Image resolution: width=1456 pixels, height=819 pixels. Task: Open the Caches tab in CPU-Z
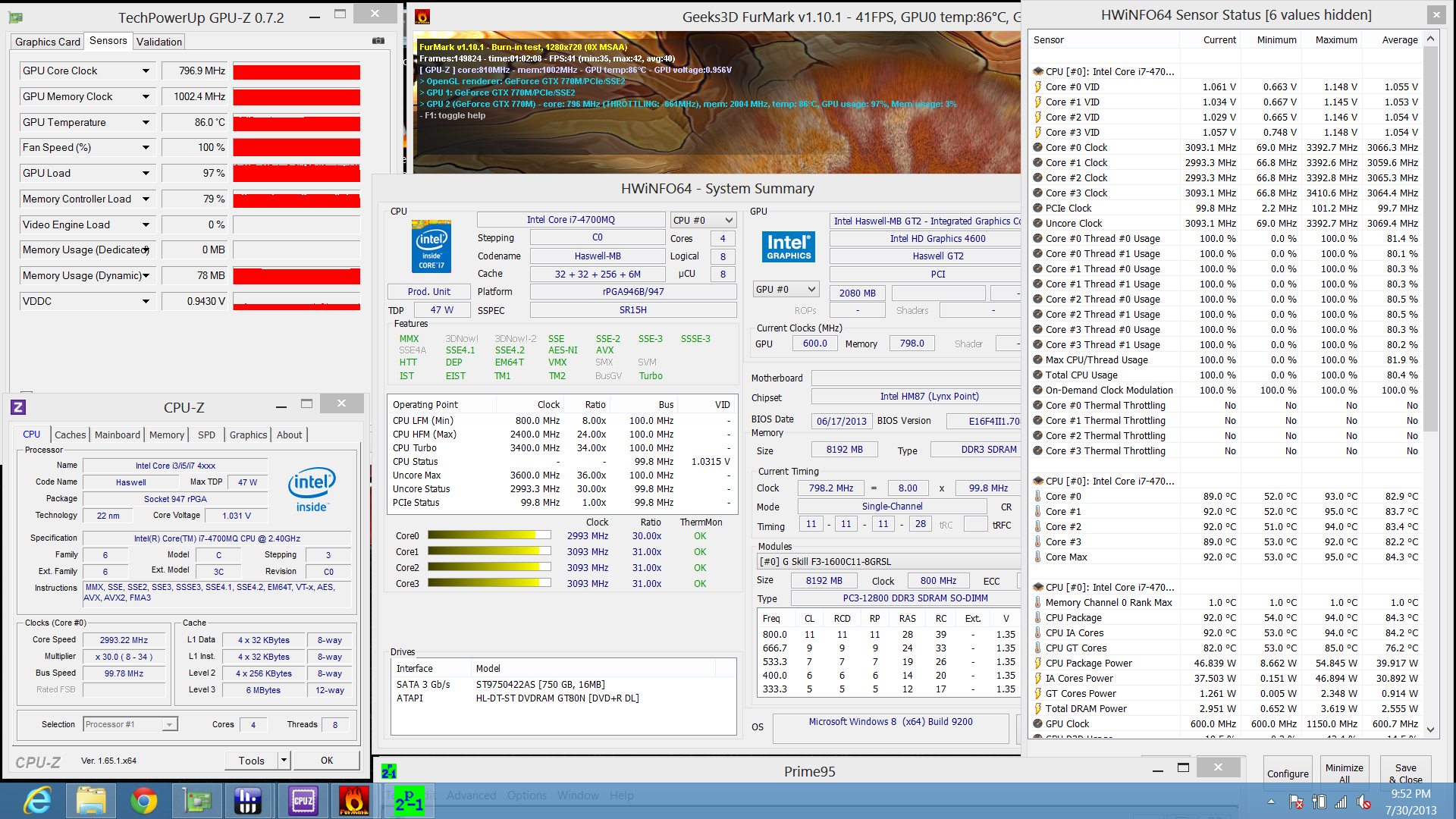click(71, 435)
